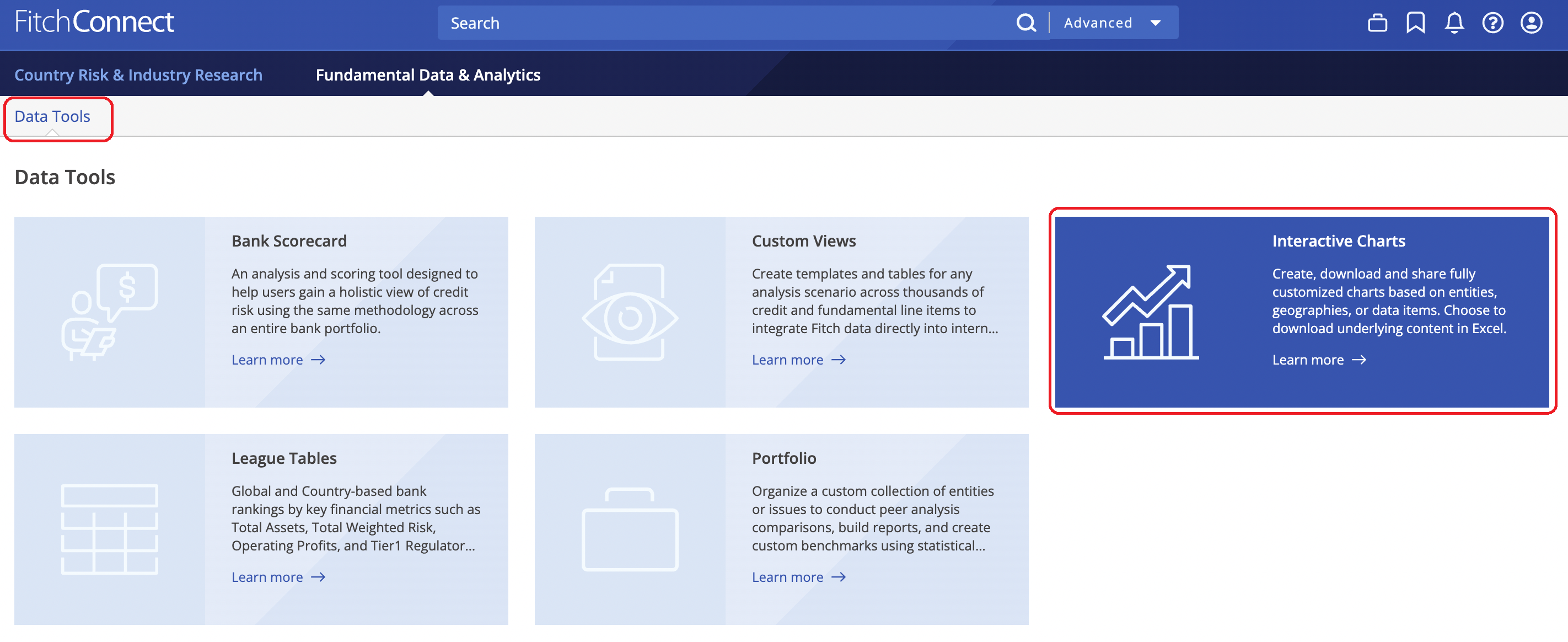Expand the Advanced search dropdown
The image size is (1568, 642).
pos(1112,23)
